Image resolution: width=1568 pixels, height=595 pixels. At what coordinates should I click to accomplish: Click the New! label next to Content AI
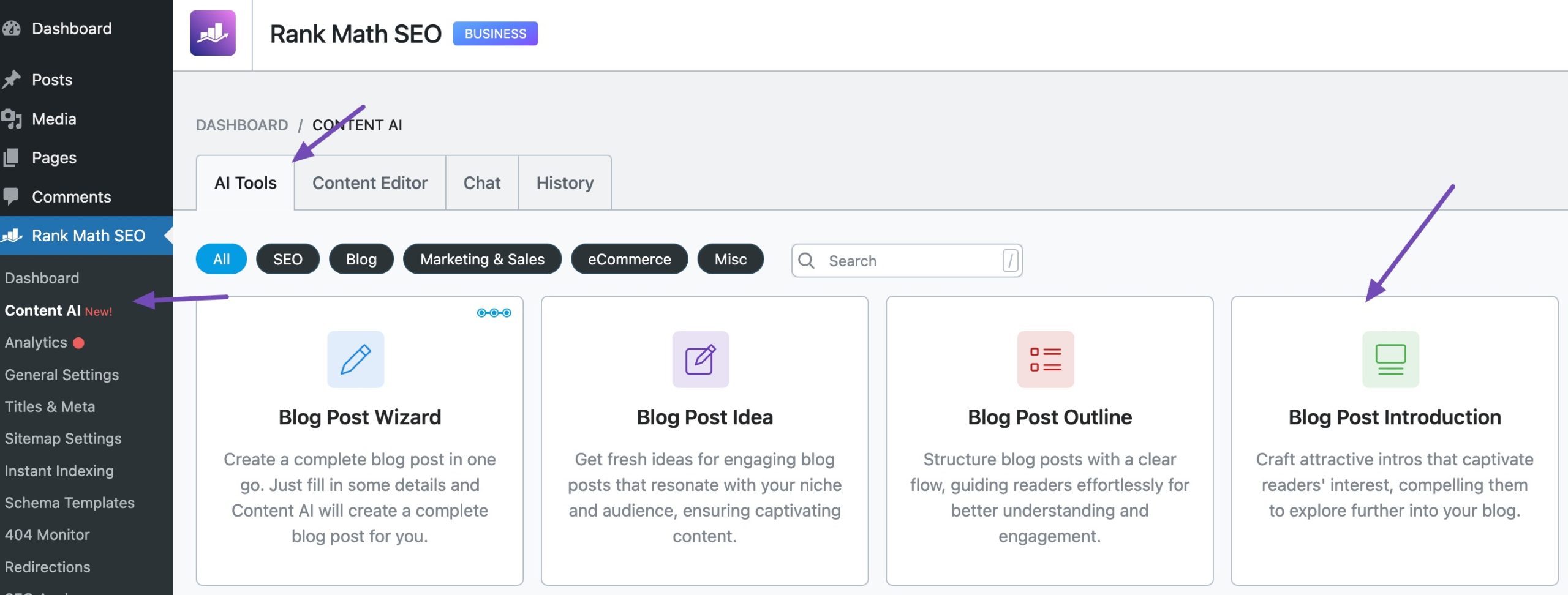tap(99, 312)
